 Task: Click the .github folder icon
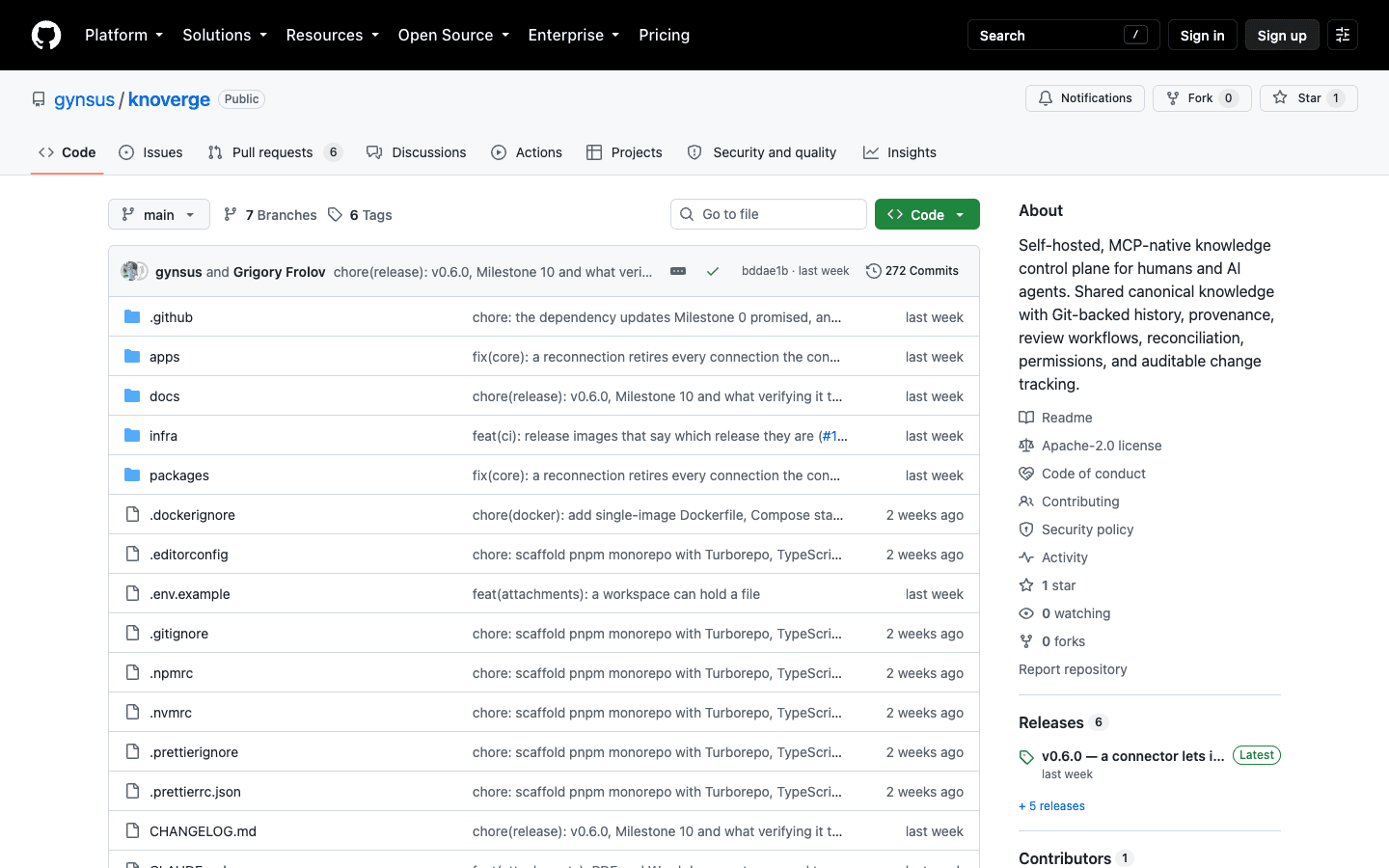[x=132, y=316]
